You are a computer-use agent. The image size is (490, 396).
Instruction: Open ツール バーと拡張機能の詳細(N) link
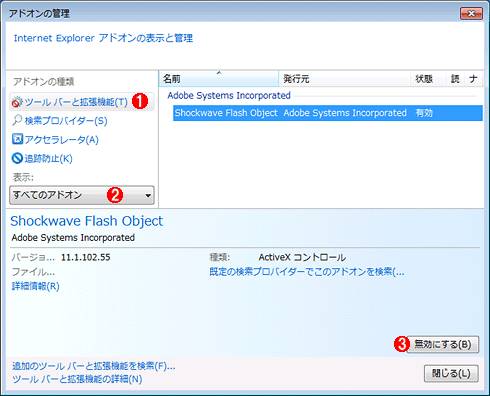click(77, 379)
